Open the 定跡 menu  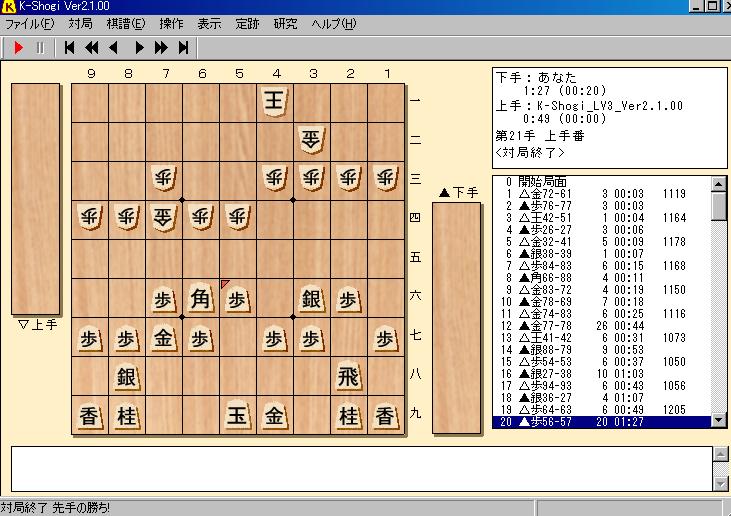[x=247, y=24]
